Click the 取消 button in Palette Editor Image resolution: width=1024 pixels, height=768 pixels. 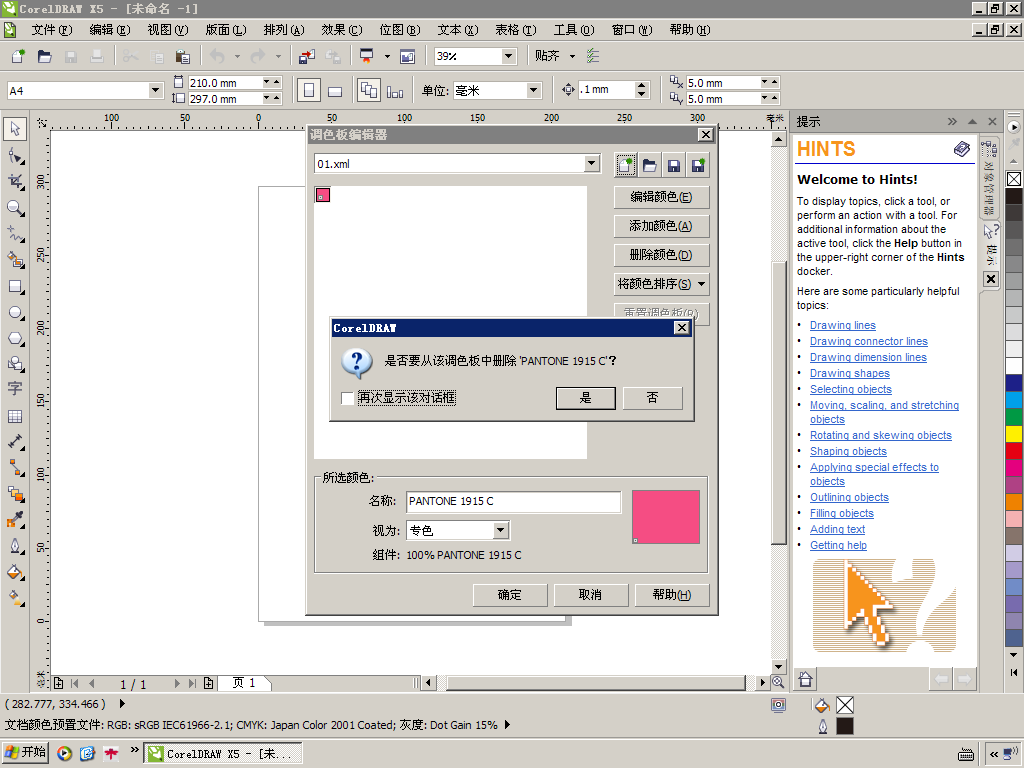coord(591,595)
